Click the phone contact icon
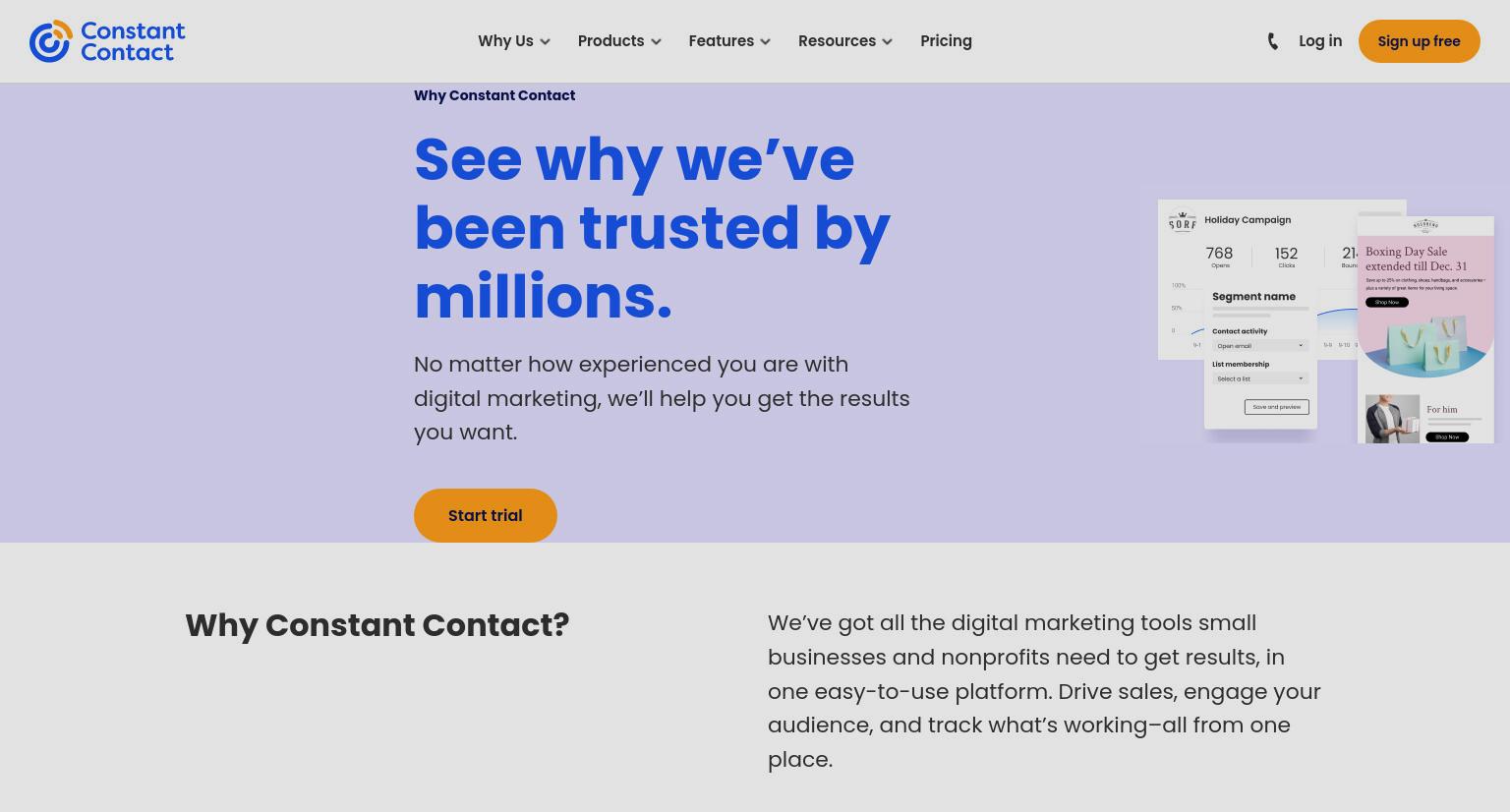 coord(1273,41)
